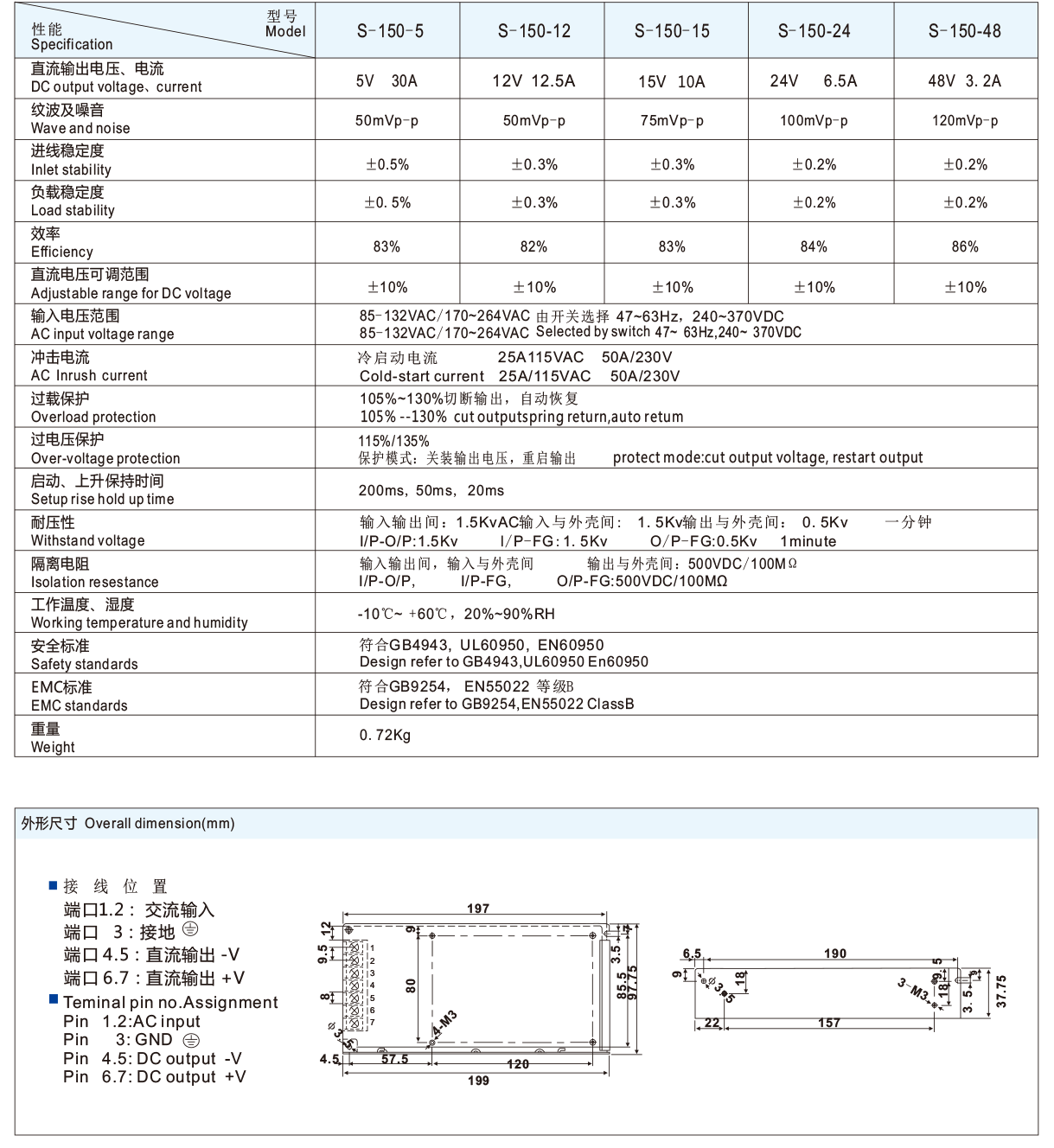
Task: Select the S-150-48 model column header
Action: pyautogui.click(x=964, y=31)
